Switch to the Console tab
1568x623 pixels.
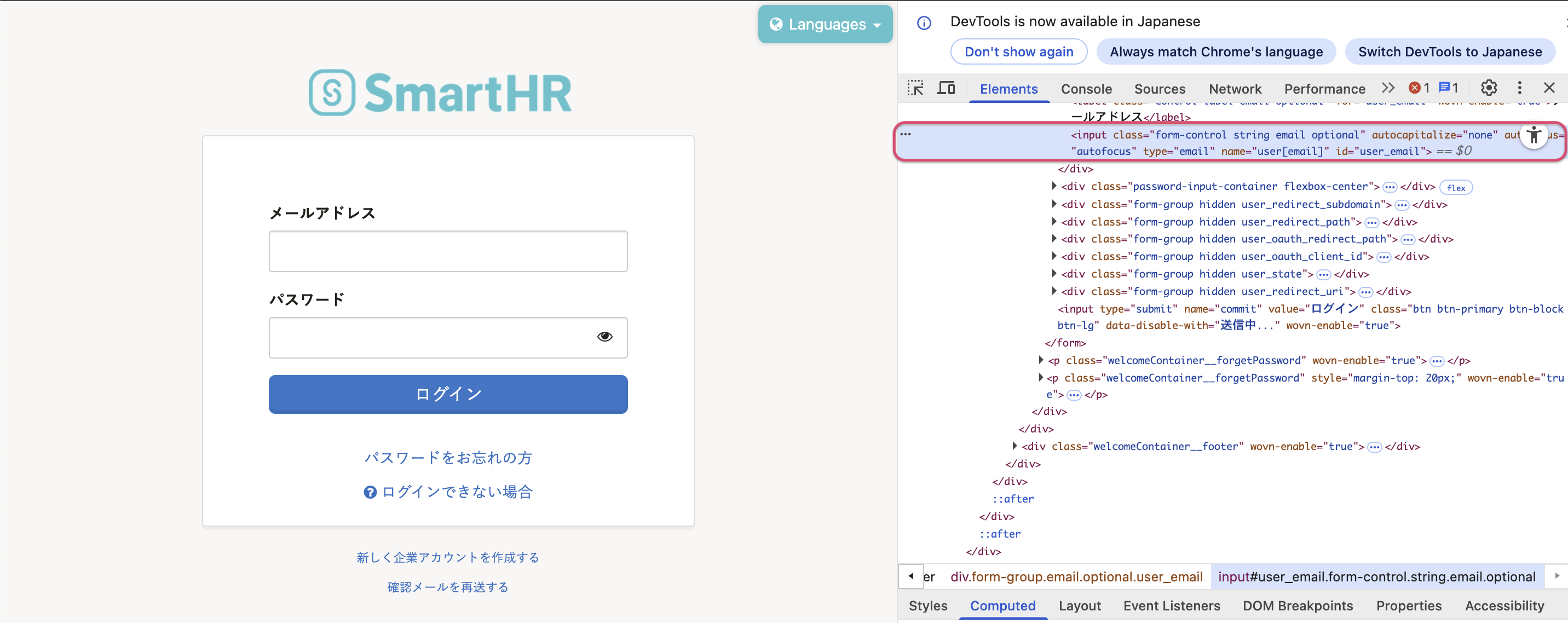coord(1086,89)
